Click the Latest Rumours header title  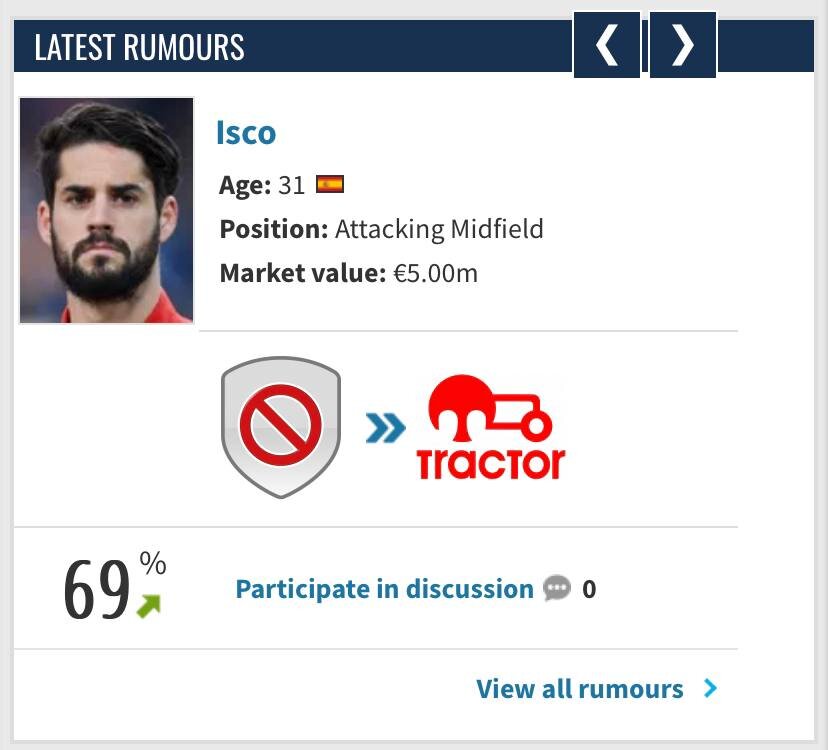[x=139, y=47]
